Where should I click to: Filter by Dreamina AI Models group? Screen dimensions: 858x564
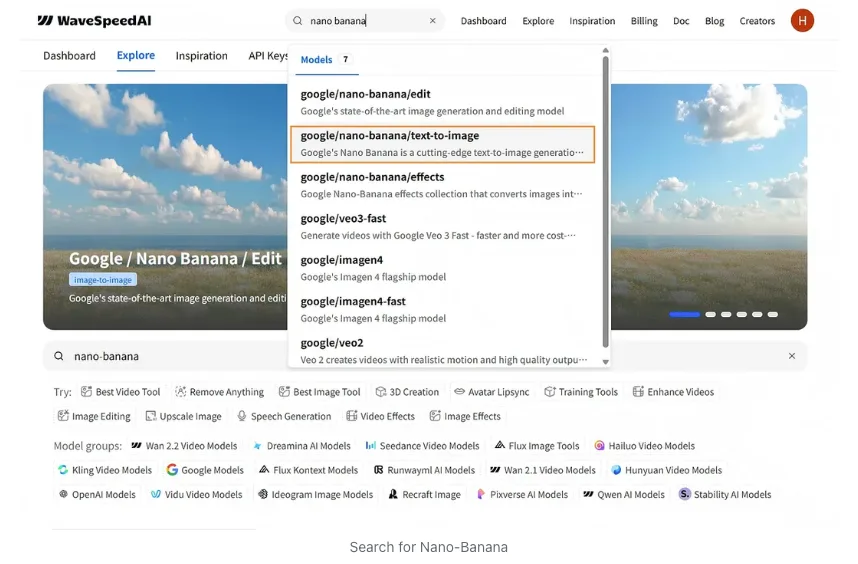(x=302, y=446)
